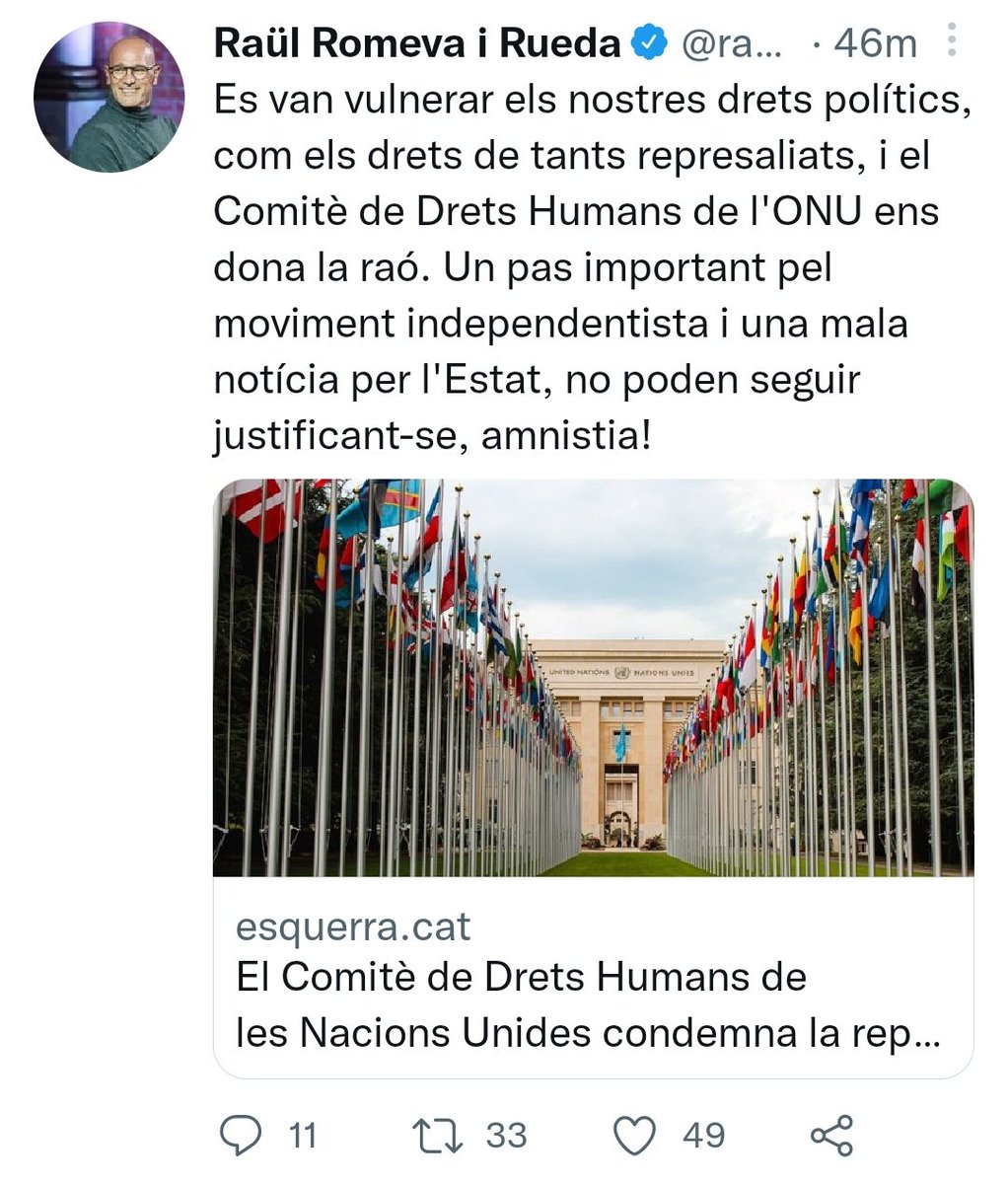Open Raül Romeva's profile picture
Screen dimensions: 1008x1184
[x=108, y=98]
